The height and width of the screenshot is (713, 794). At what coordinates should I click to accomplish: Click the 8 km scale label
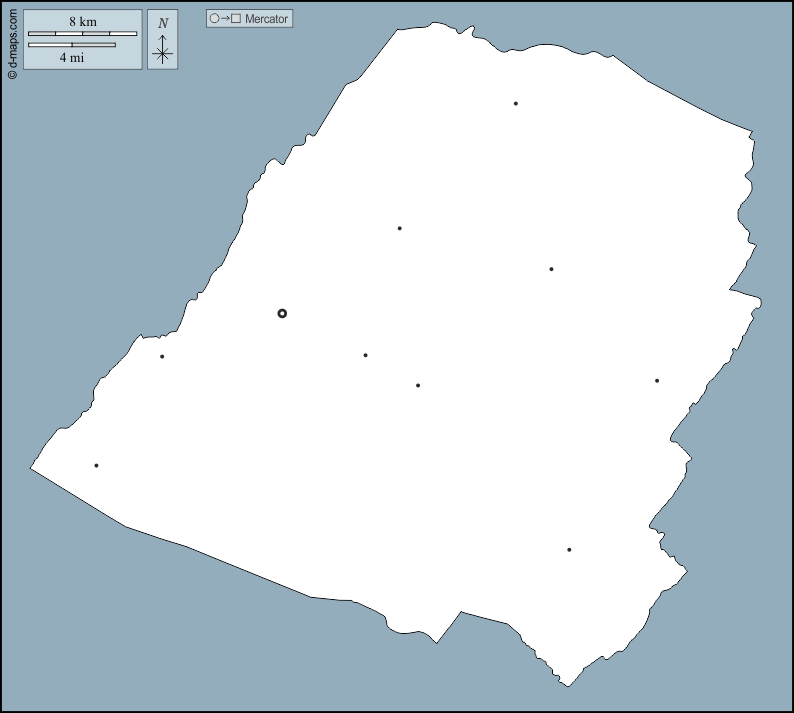point(82,21)
